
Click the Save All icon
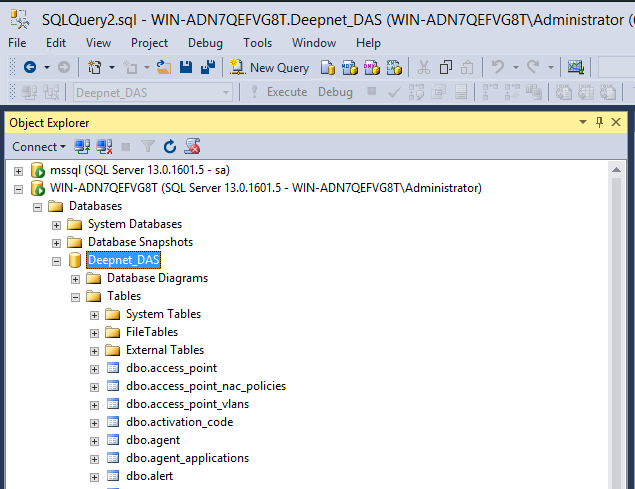tap(207, 67)
